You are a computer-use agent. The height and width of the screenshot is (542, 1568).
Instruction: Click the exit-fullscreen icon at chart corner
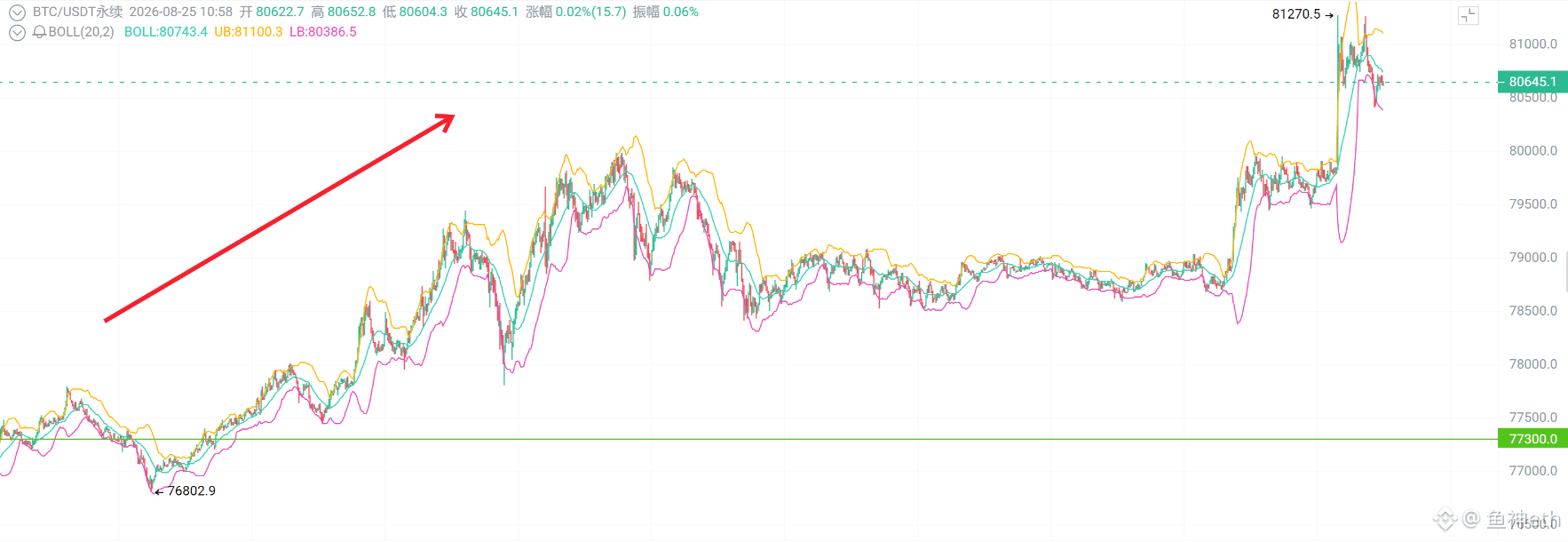1468,15
